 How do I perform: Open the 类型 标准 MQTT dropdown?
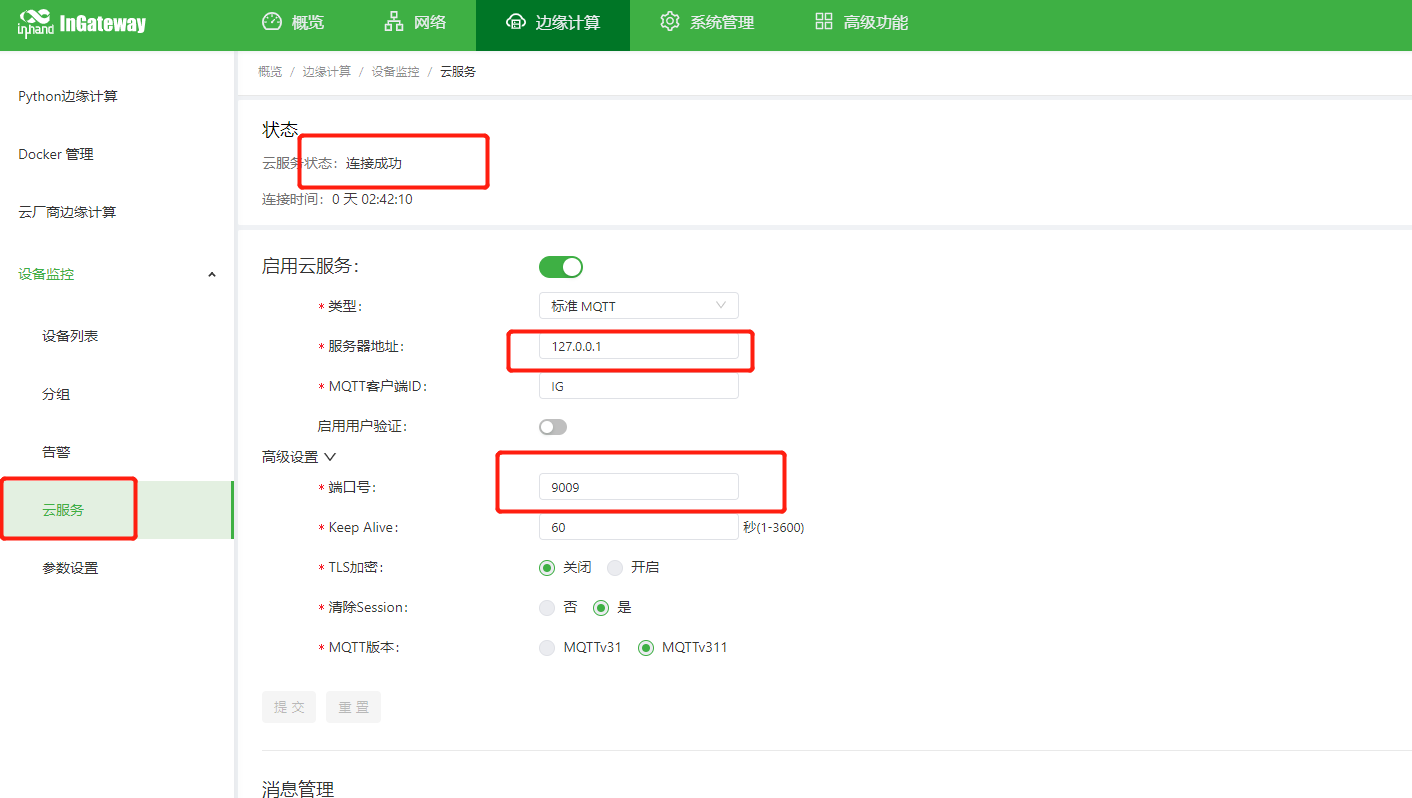point(638,306)
